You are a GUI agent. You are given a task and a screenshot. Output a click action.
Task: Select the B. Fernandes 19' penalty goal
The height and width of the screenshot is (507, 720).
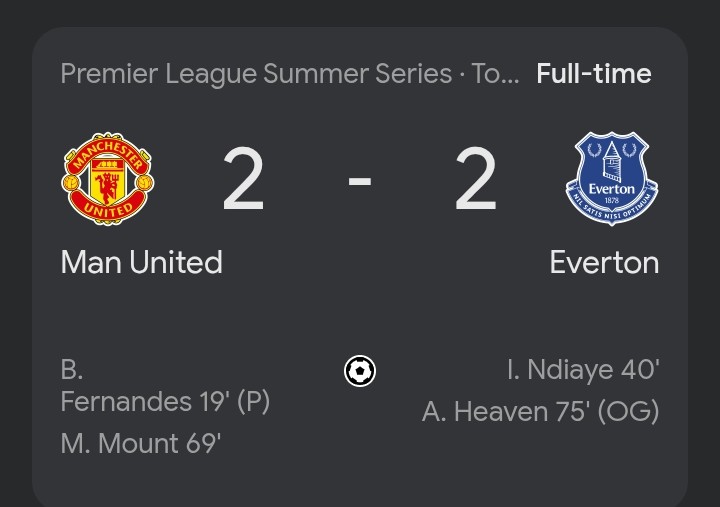165,386
